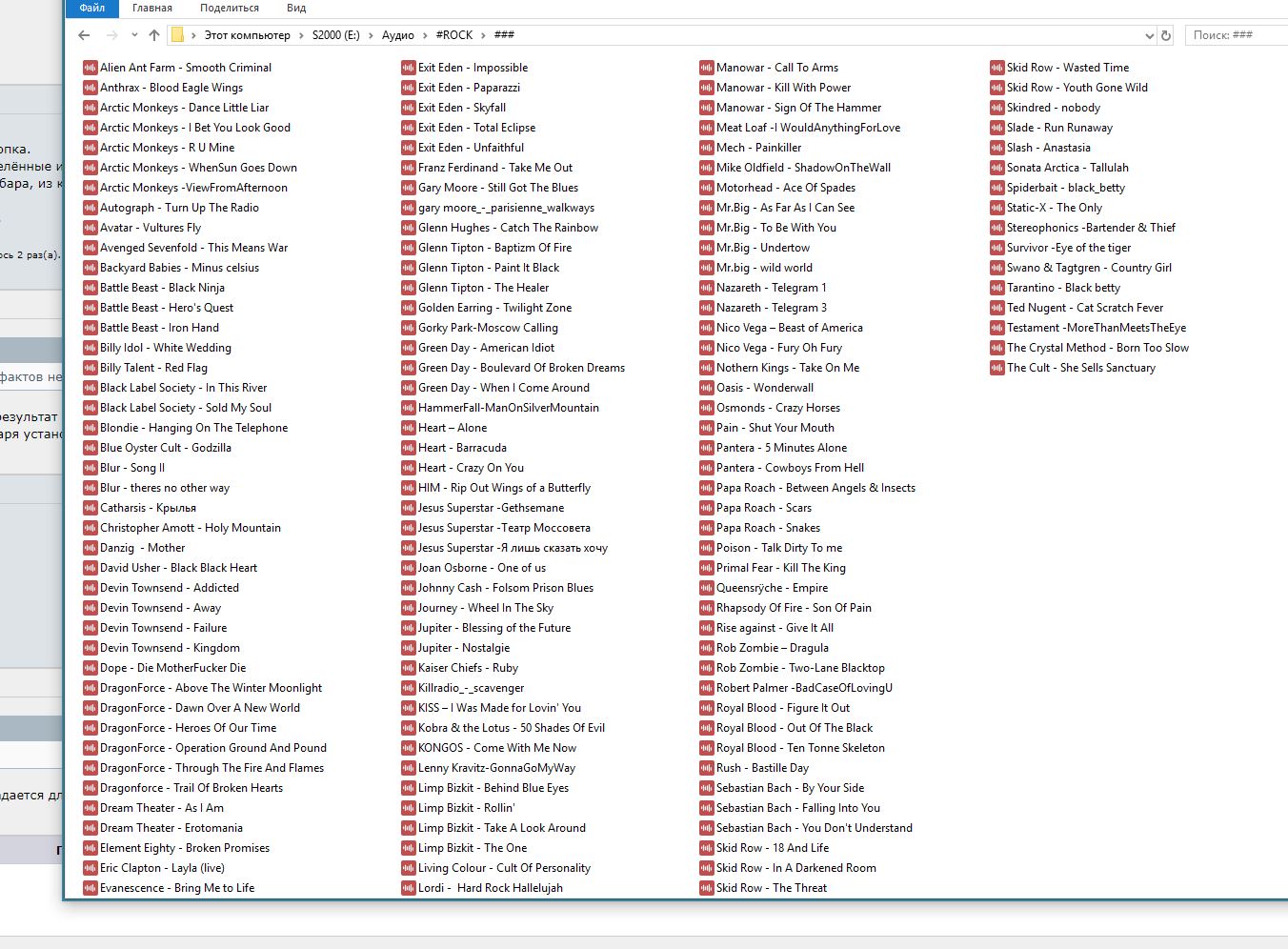Select file name Rob Zombie – Dragula
Image resolution: width=1288 pixels, height=949 pixels.
(x=773, y=648)
